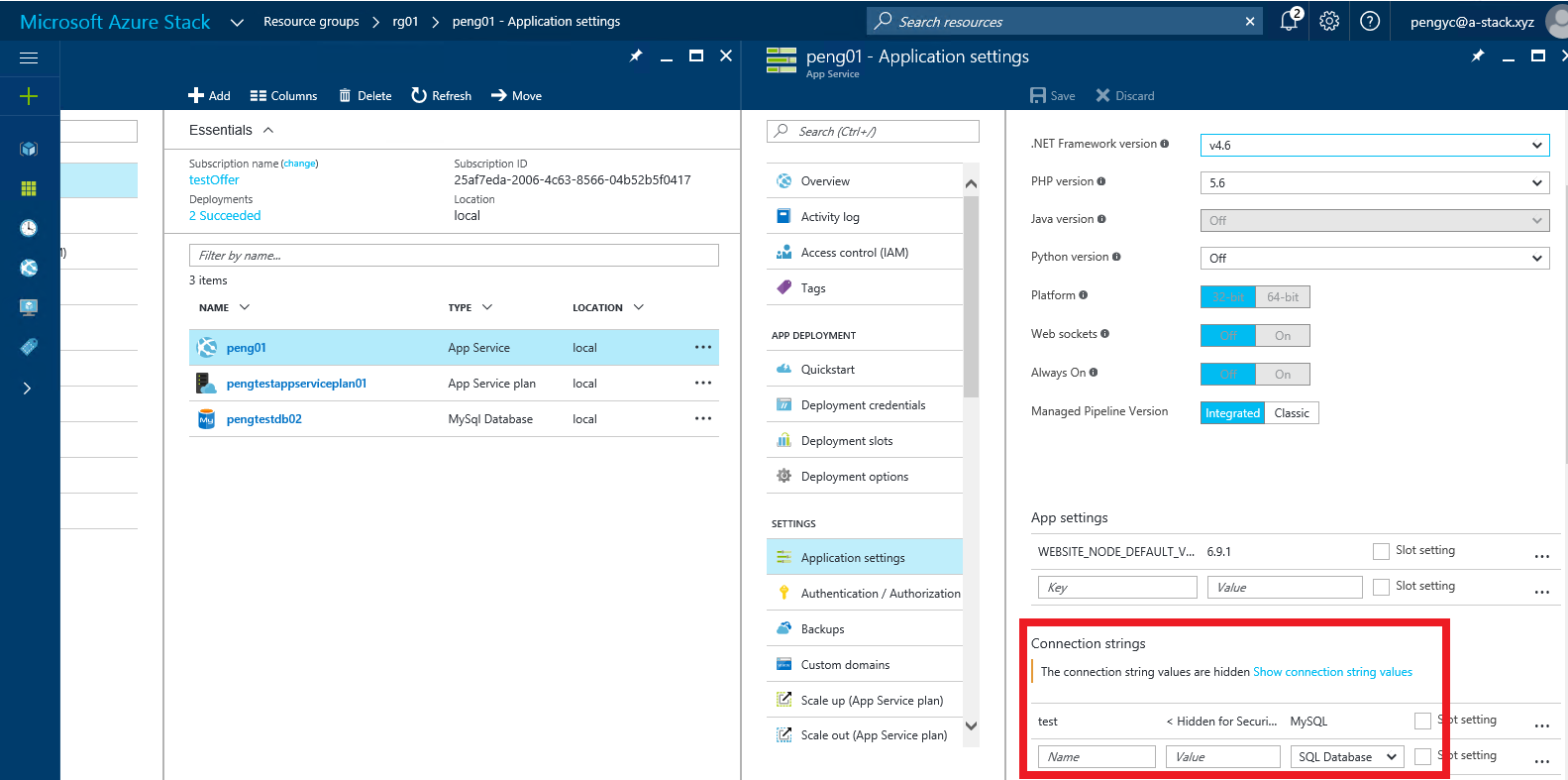Open All resources grid icon in sidebar

click(29, 188)
